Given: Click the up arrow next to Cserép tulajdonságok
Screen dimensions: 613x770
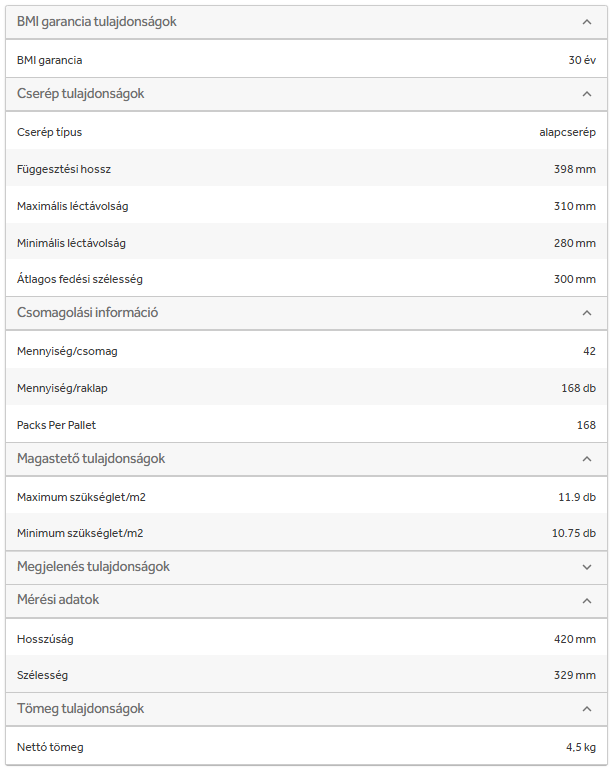Looking at the screenshot, I should tap(586, 94).
